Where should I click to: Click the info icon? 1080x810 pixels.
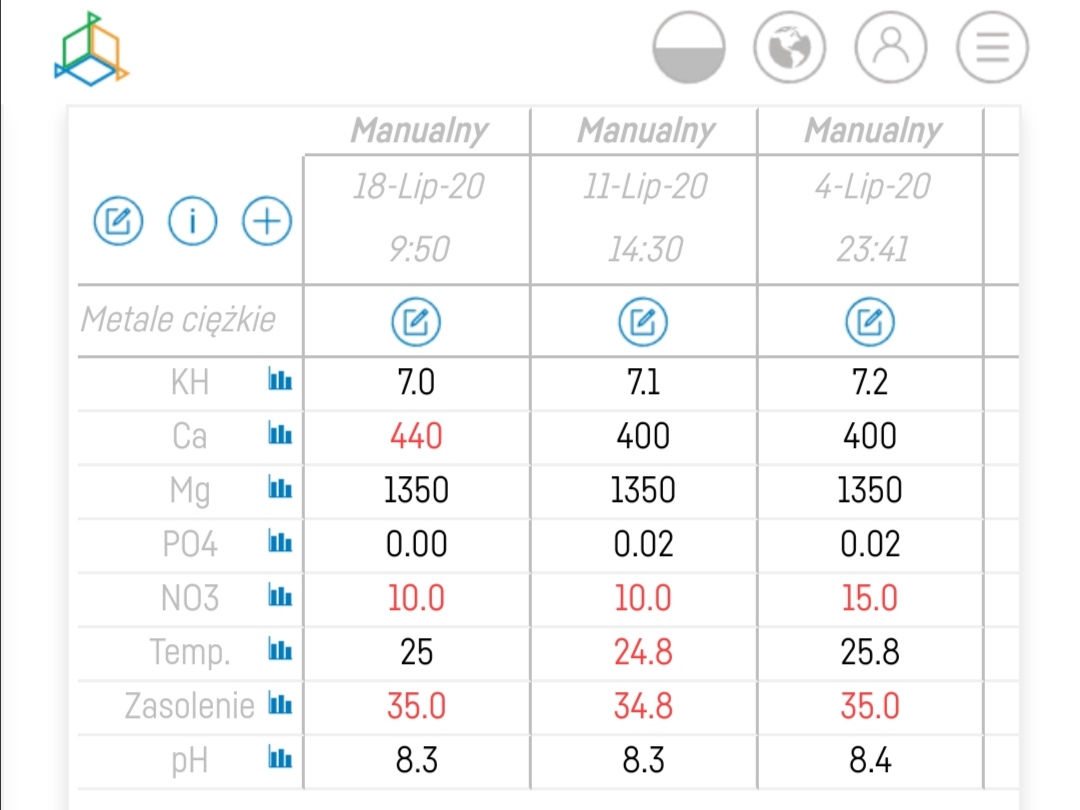(x=193, y=221)
